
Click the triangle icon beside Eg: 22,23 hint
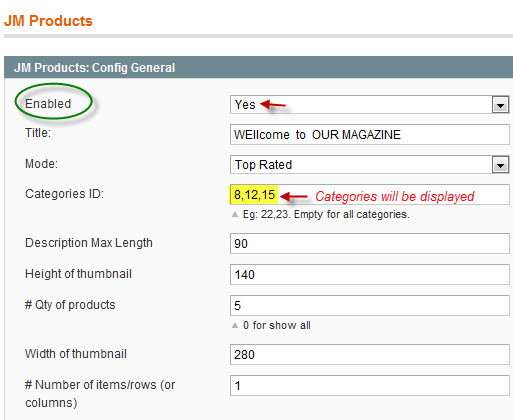coord(235,214)
